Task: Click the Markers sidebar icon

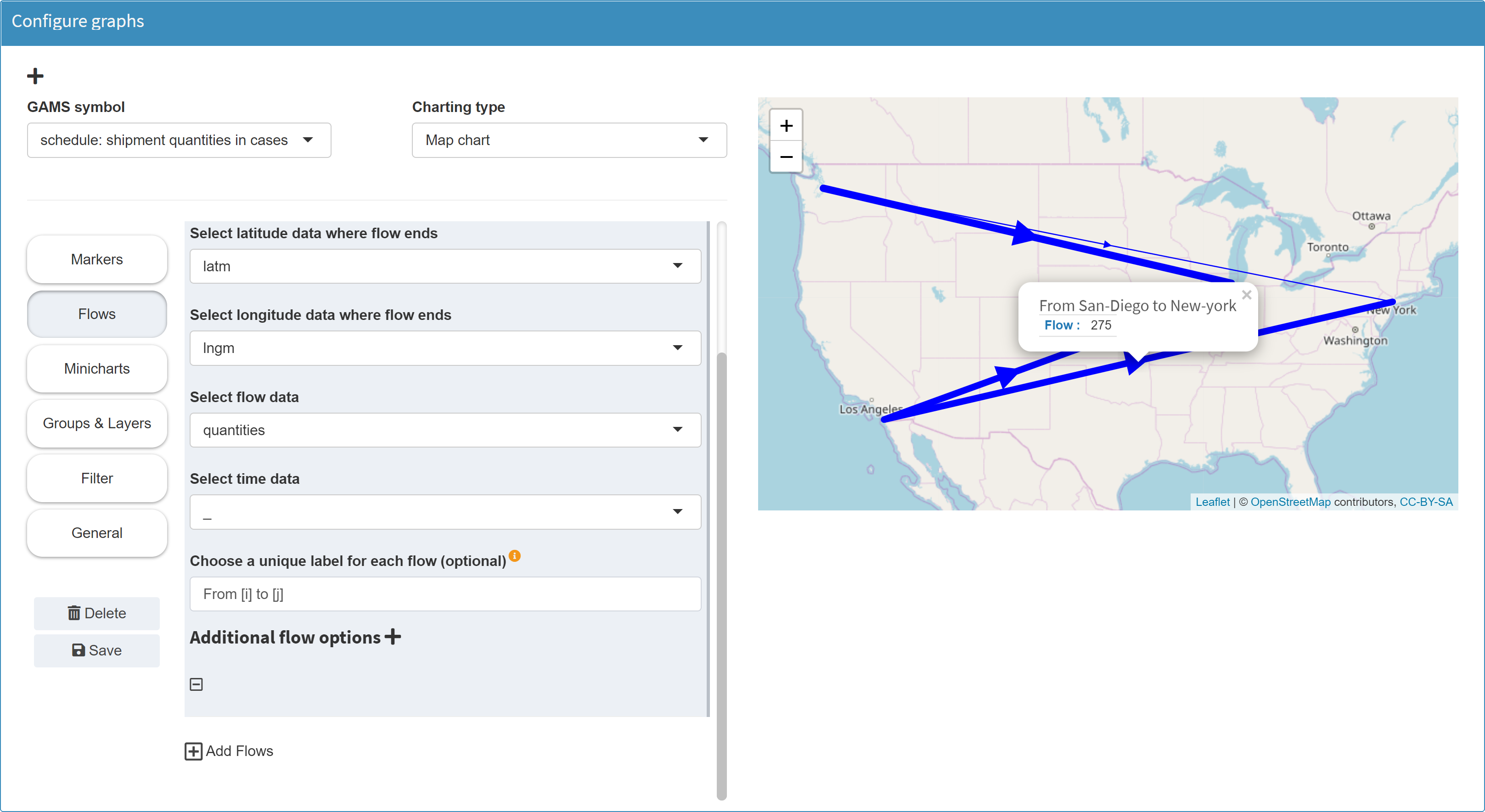Action: (x=96, y=258)
